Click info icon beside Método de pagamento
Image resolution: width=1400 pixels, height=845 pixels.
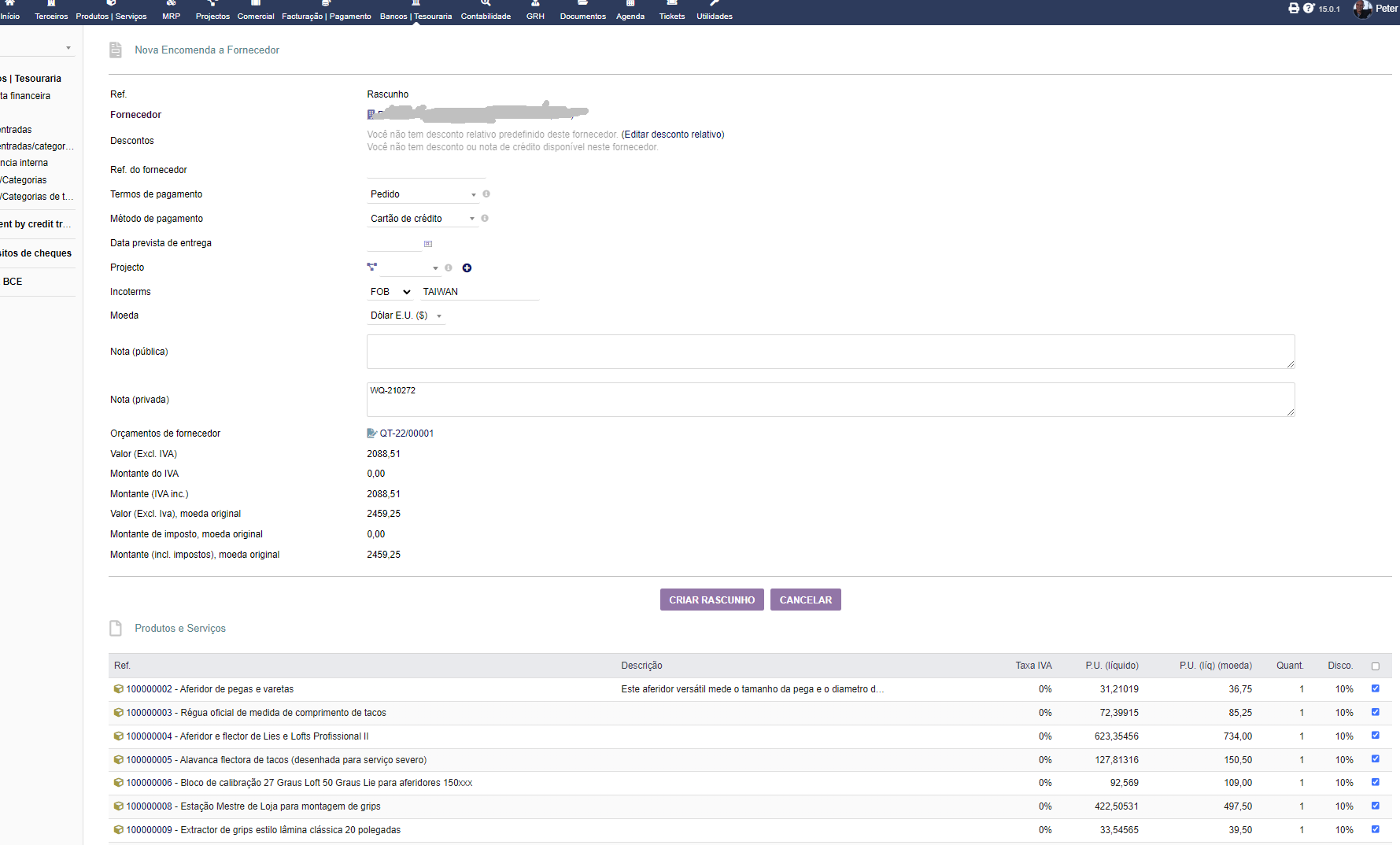[485, 219]
